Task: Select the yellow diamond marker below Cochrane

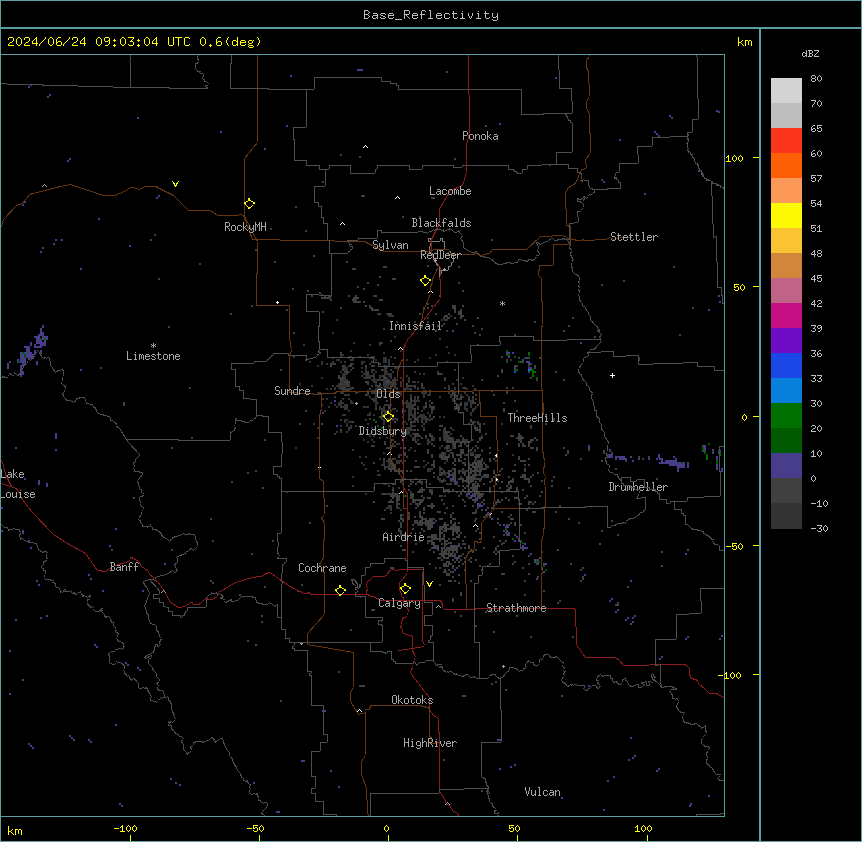Action: tap(340, 591)
